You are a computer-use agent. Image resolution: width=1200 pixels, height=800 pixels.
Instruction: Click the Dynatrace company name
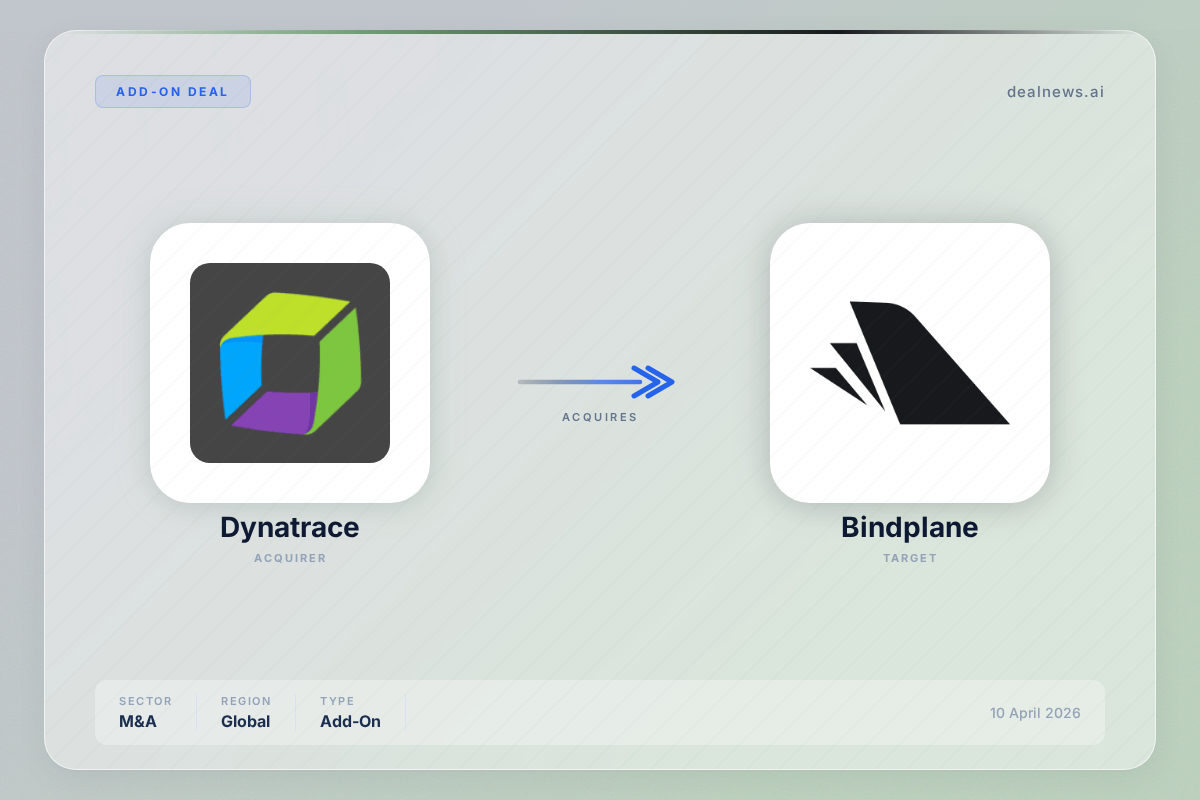(x=289, y=527)
